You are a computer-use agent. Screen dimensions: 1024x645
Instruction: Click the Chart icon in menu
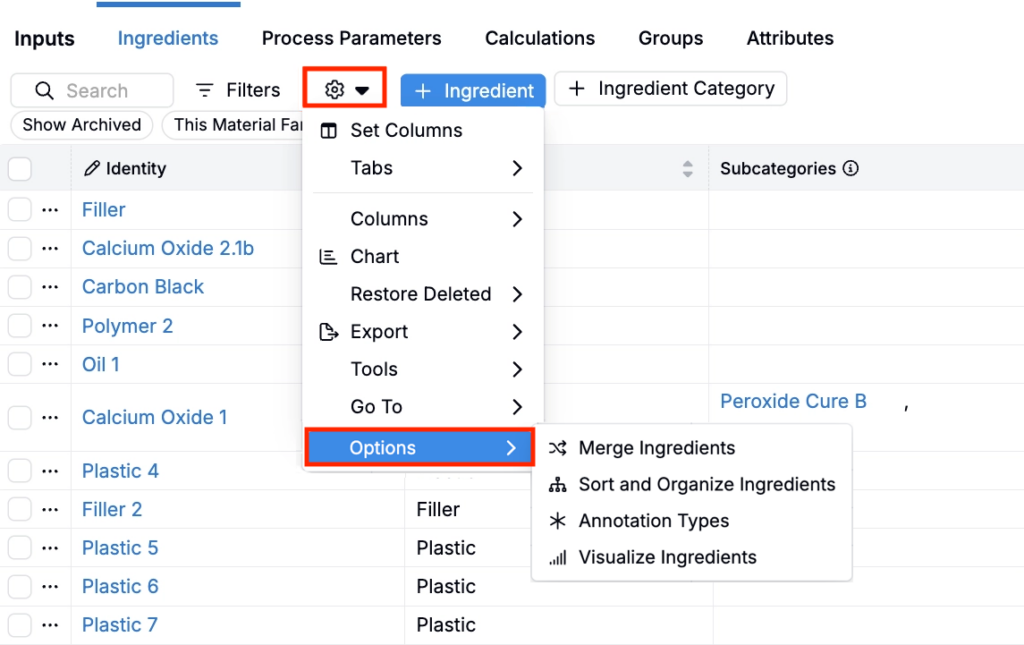click(328, 257)
